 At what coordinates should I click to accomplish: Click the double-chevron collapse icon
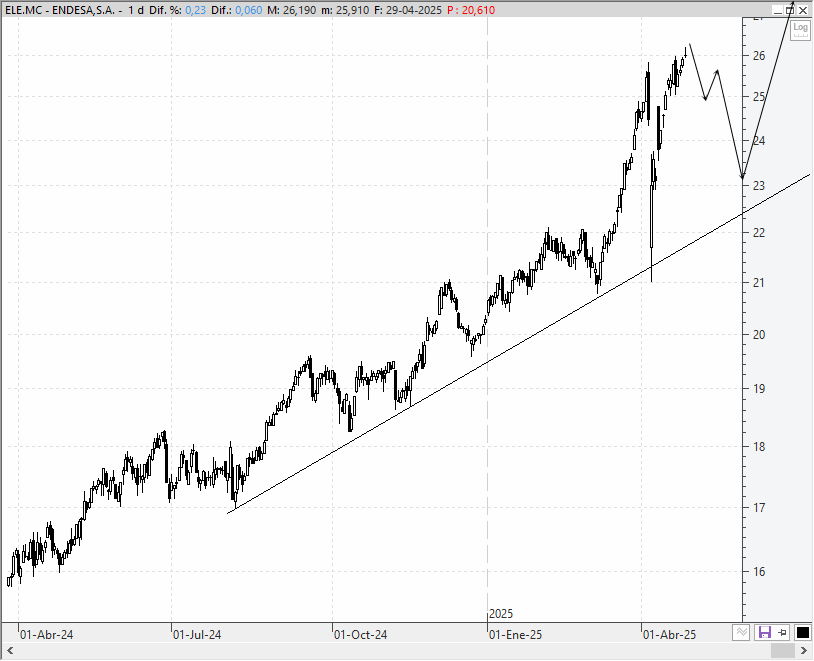point(741,632)
